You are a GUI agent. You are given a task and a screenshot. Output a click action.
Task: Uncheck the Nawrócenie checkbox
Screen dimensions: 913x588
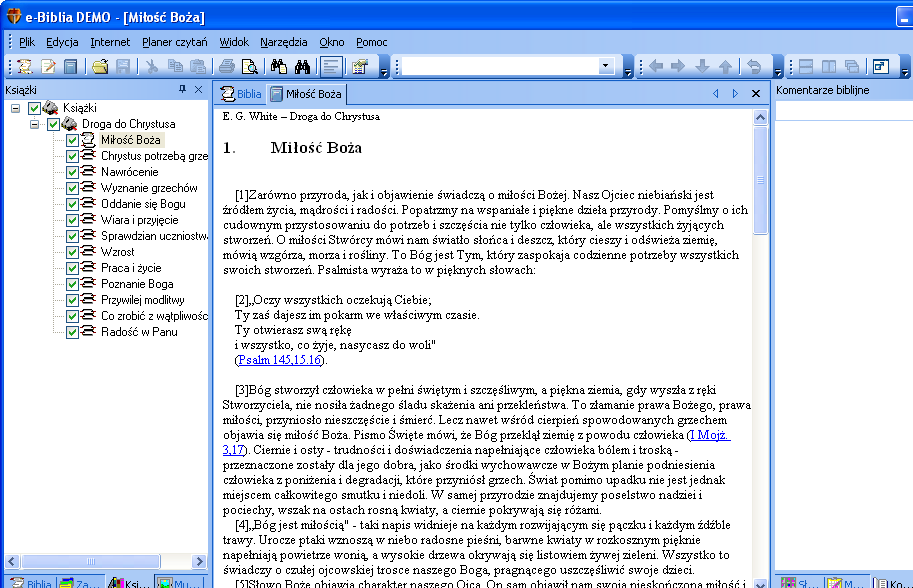(x=72, y=172)
